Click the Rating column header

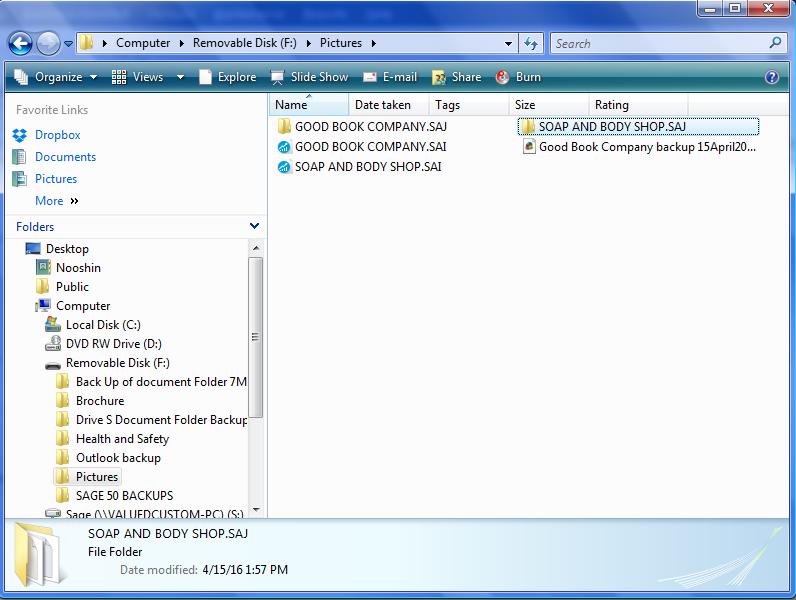638,105
